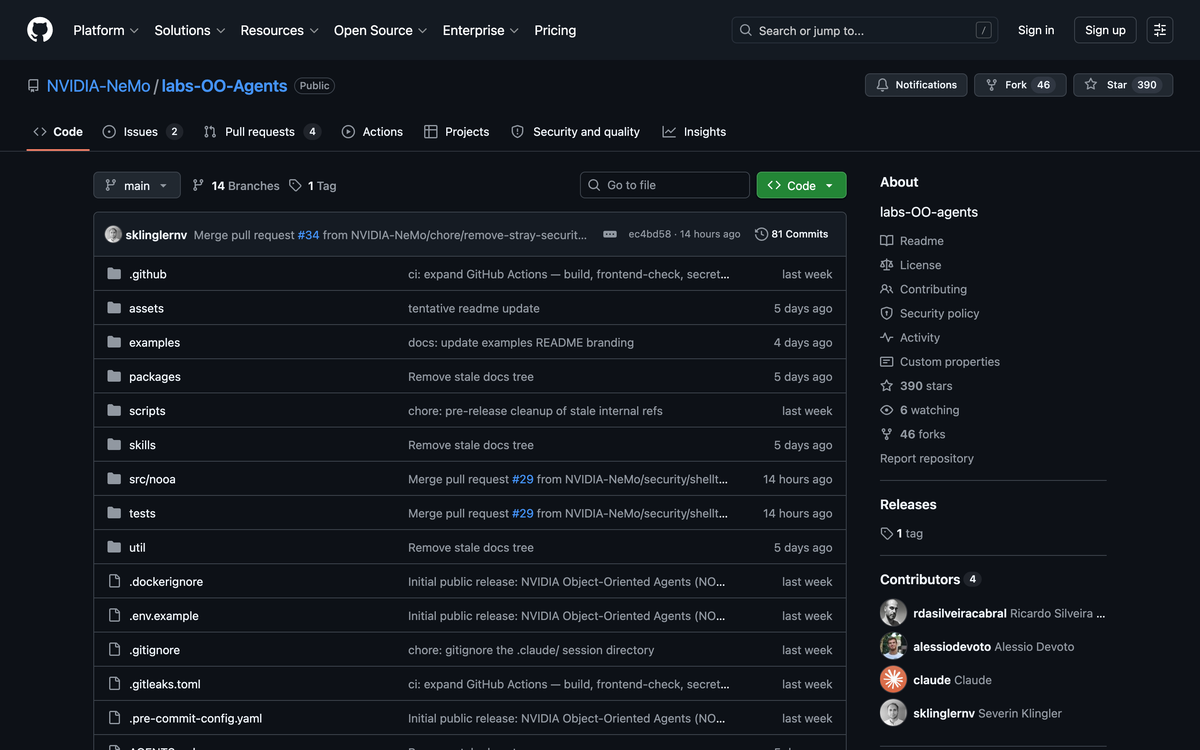The width and height of the screenshot is (1200, 750).
Task: Open rdasilveiracabral contributor avatar
Action: click(893, 613)
